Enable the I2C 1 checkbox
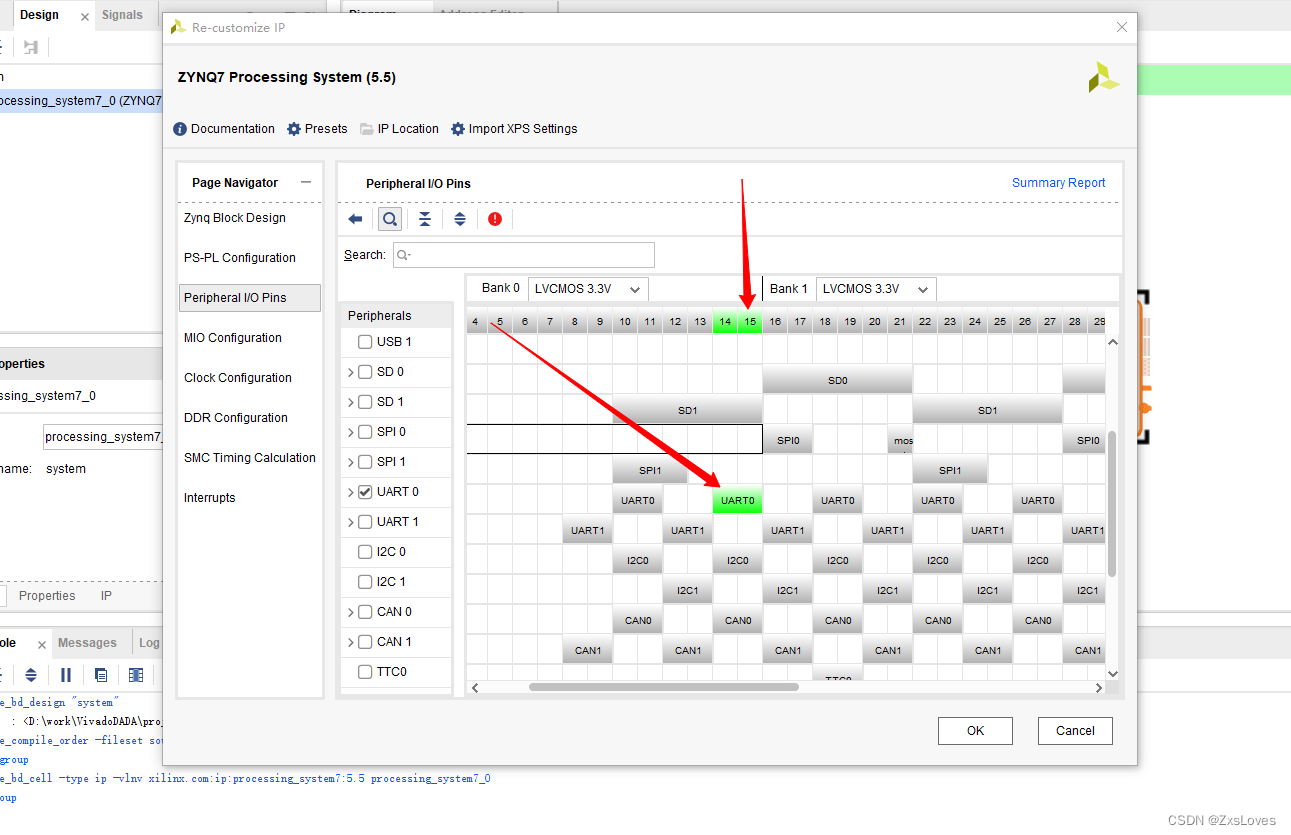 (365, 582)
